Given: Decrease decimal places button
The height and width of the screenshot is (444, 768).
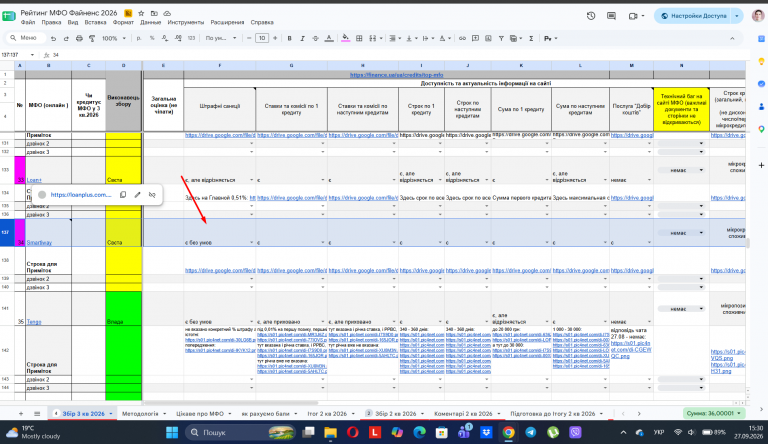Looking at the screenshot, I should click(x=165, y=38).
